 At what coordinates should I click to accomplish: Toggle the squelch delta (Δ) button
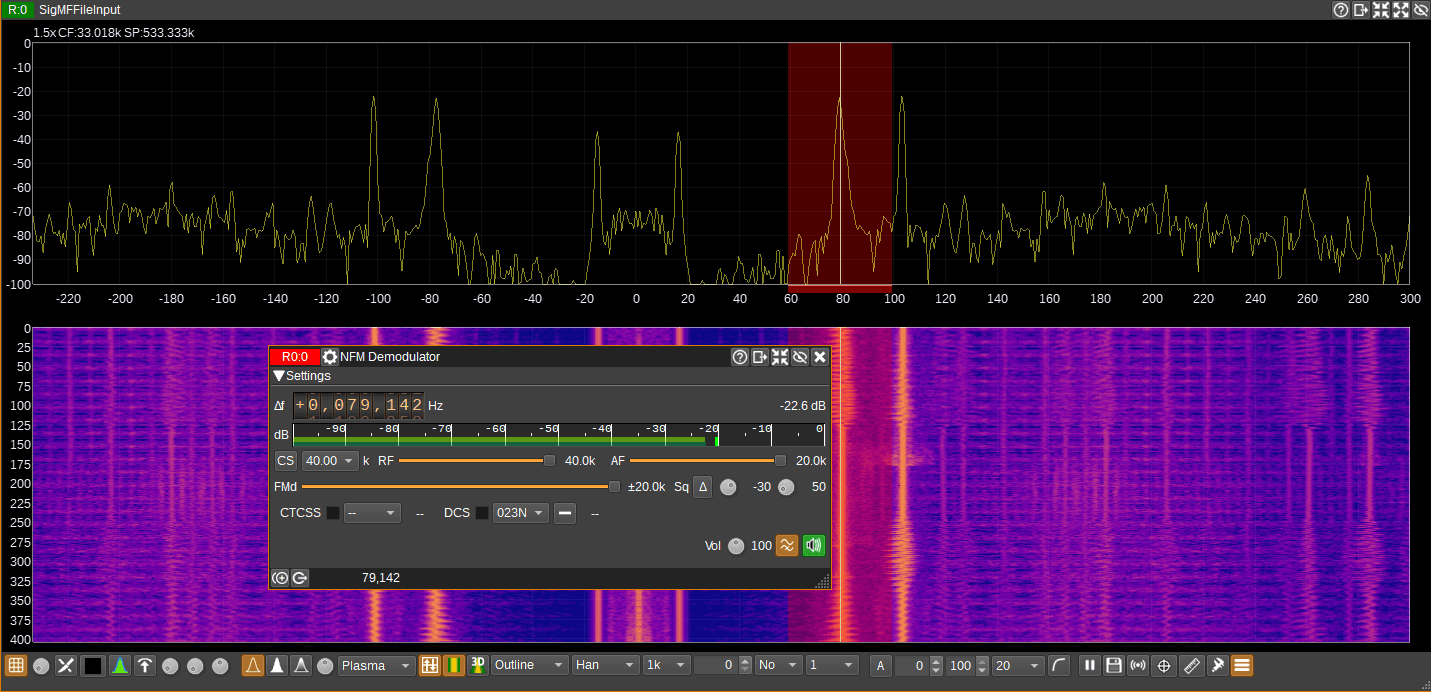tap(703, 487)
